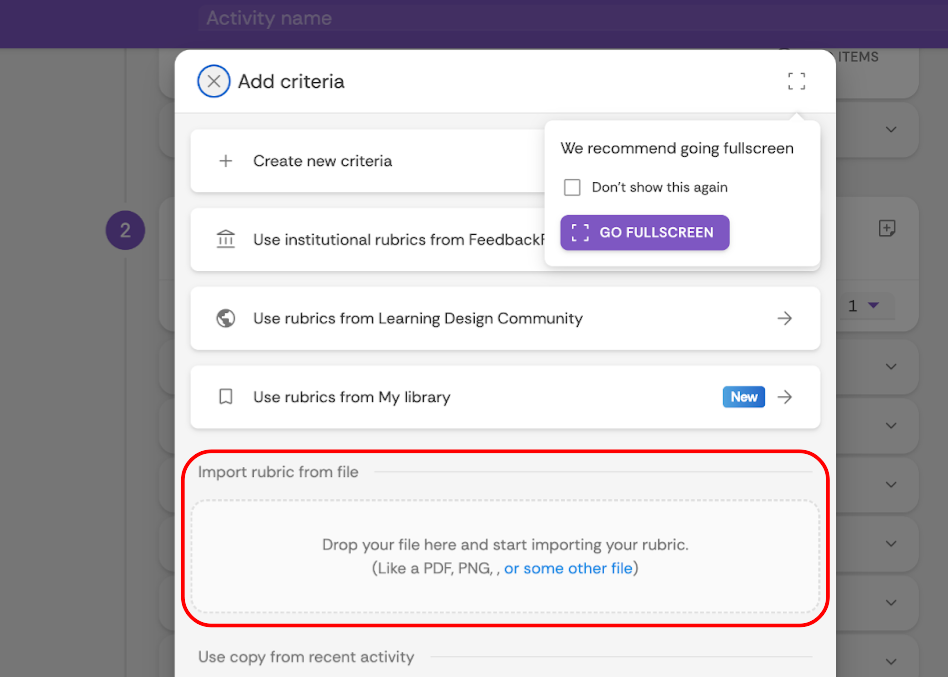
Task: Select the Create new criteria option
Action: pyautogui.click(x=322, y=161)
